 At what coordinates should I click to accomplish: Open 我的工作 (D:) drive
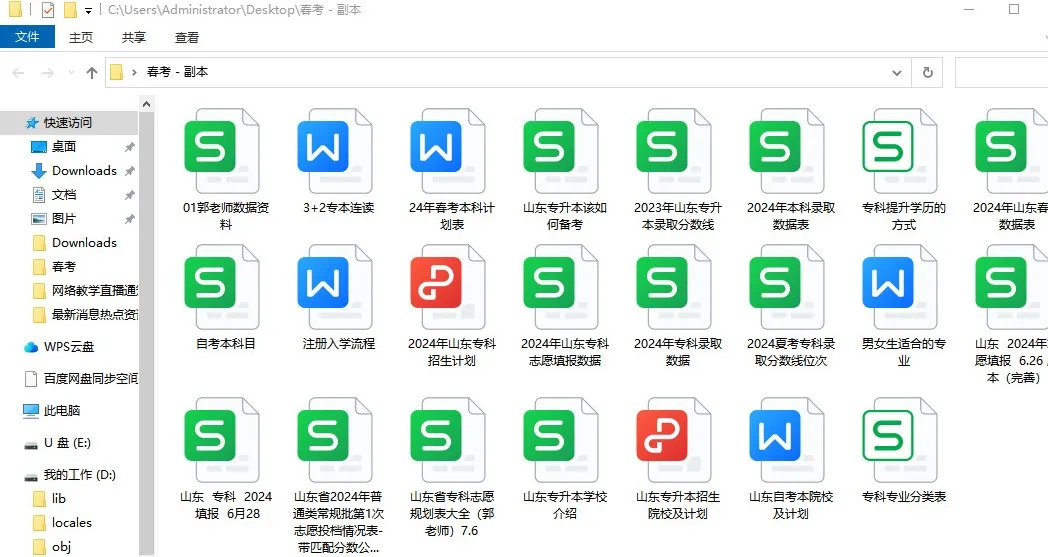tap(80, 475)
